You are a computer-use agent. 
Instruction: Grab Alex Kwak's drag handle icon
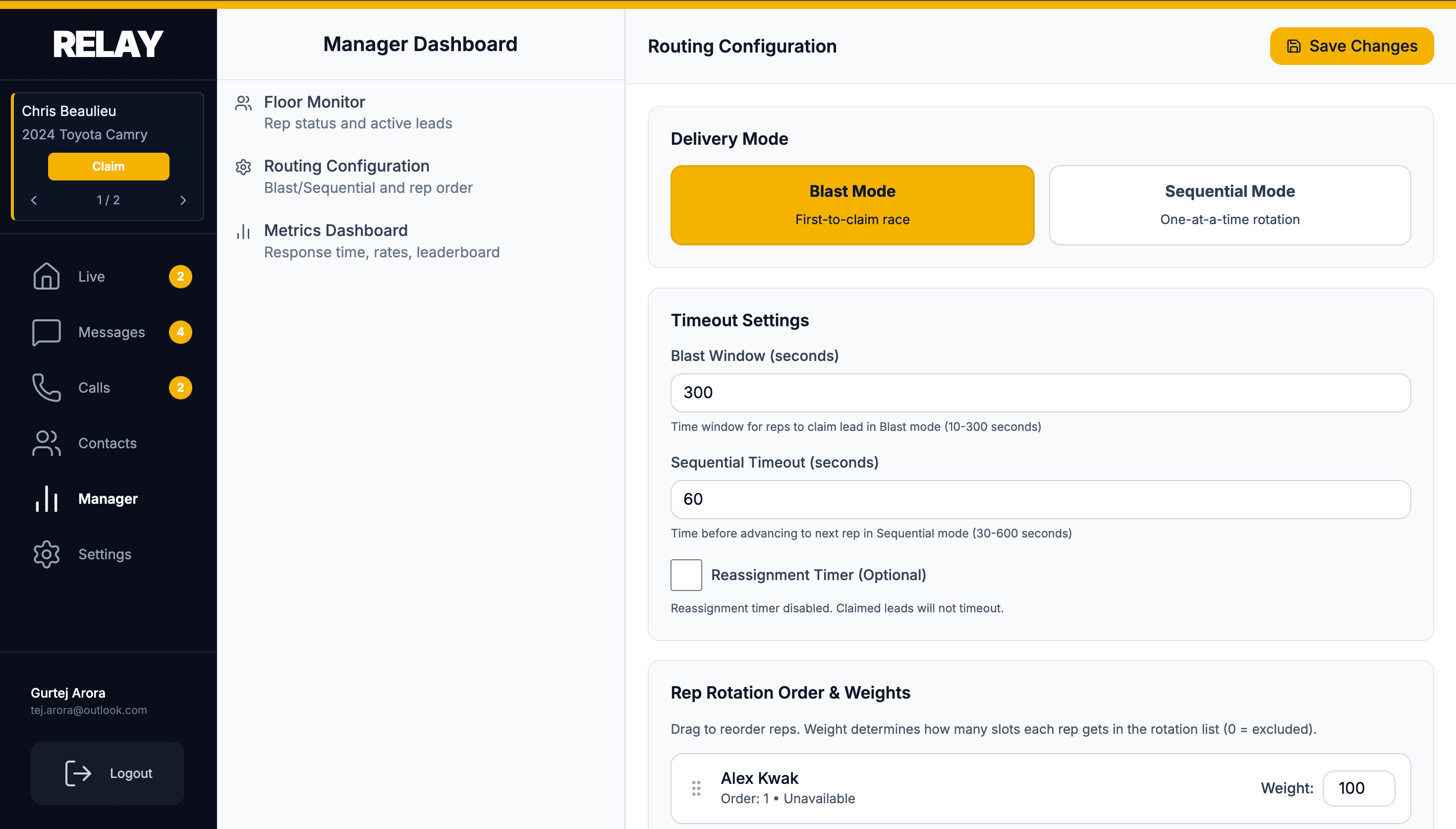pyautogui.click(x=695, y=788)
